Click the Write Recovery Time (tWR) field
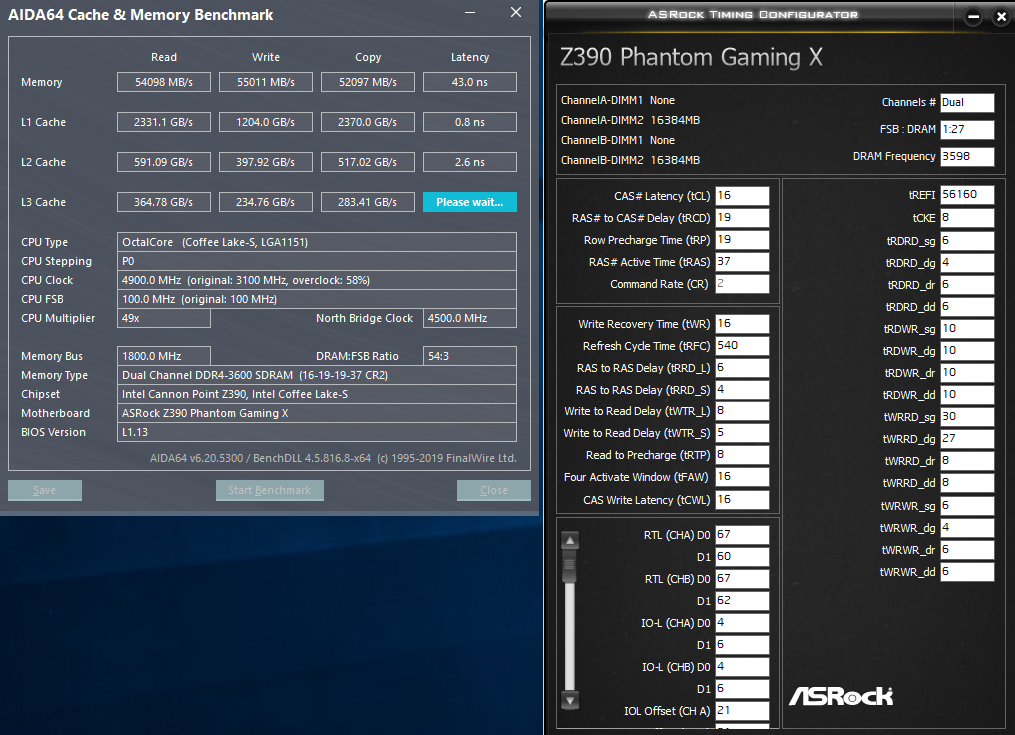 742,324
